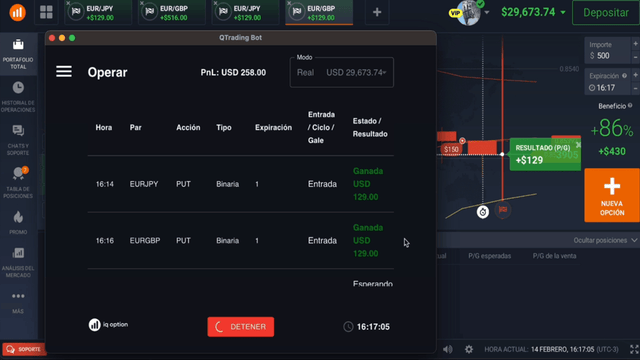Open the P/G esperadas column tab
Image resolution: width=640 pixels, height=360 pixels.
489,256
